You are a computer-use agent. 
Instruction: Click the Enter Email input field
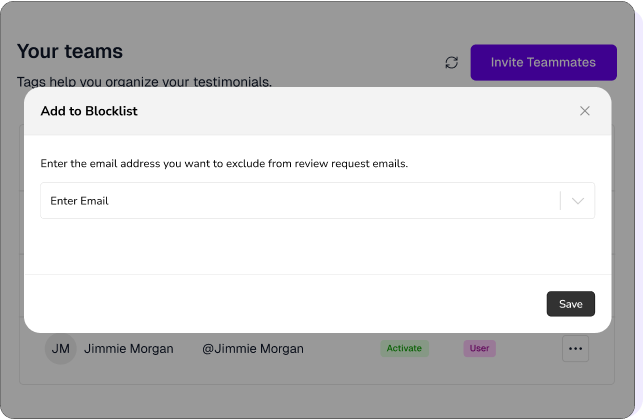[x=317, y=200]
